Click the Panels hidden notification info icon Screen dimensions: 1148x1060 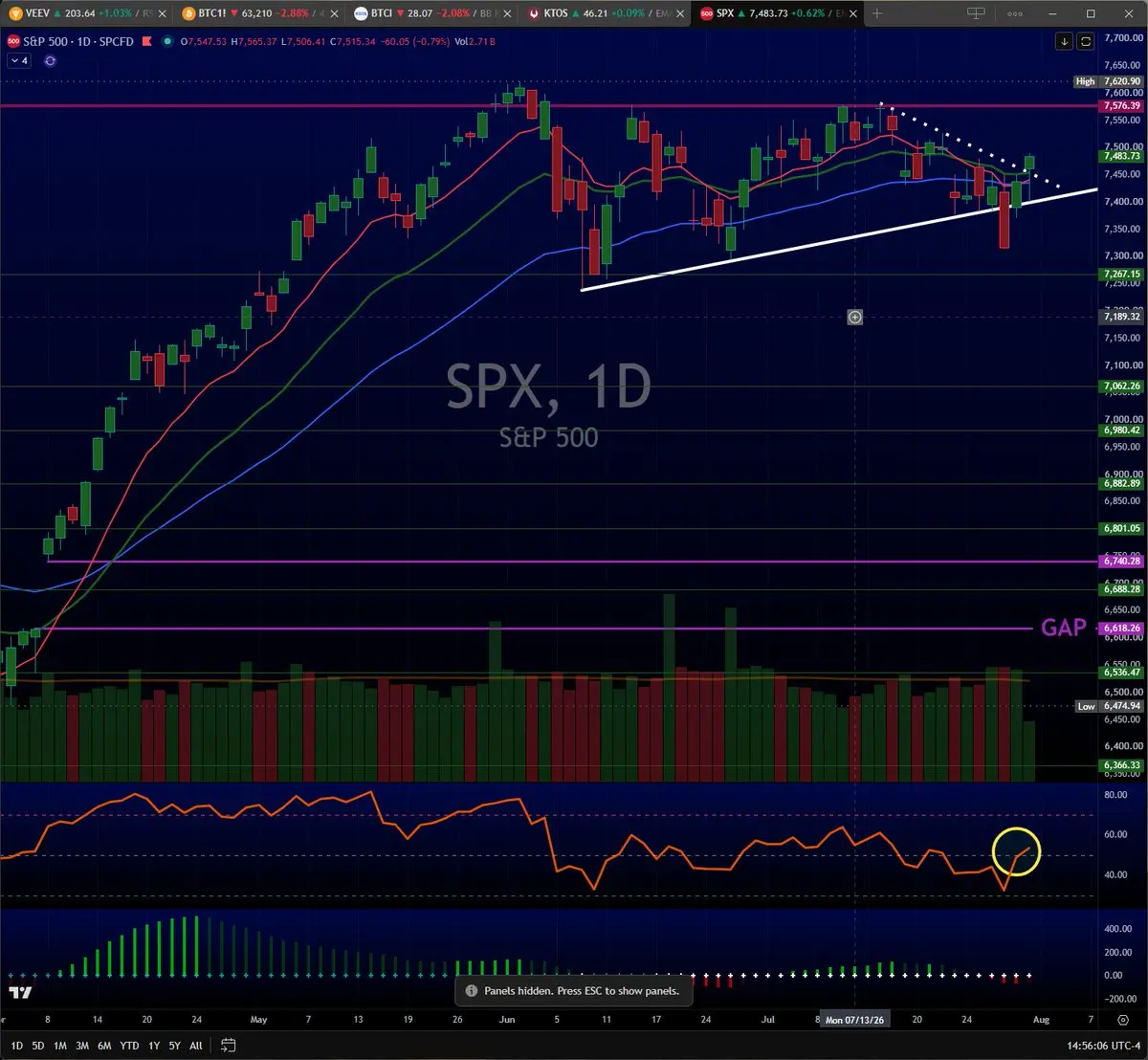click(471, 991)
